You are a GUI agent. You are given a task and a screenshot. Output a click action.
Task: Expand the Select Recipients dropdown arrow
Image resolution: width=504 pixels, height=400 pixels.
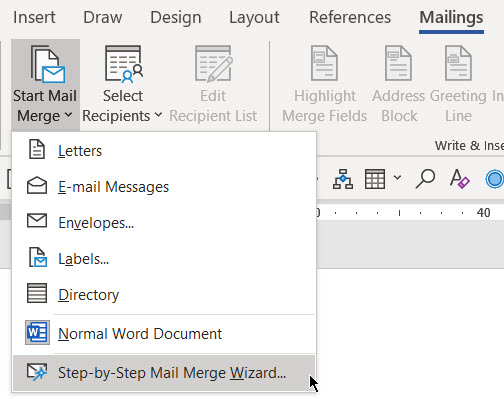click(159, 115)
